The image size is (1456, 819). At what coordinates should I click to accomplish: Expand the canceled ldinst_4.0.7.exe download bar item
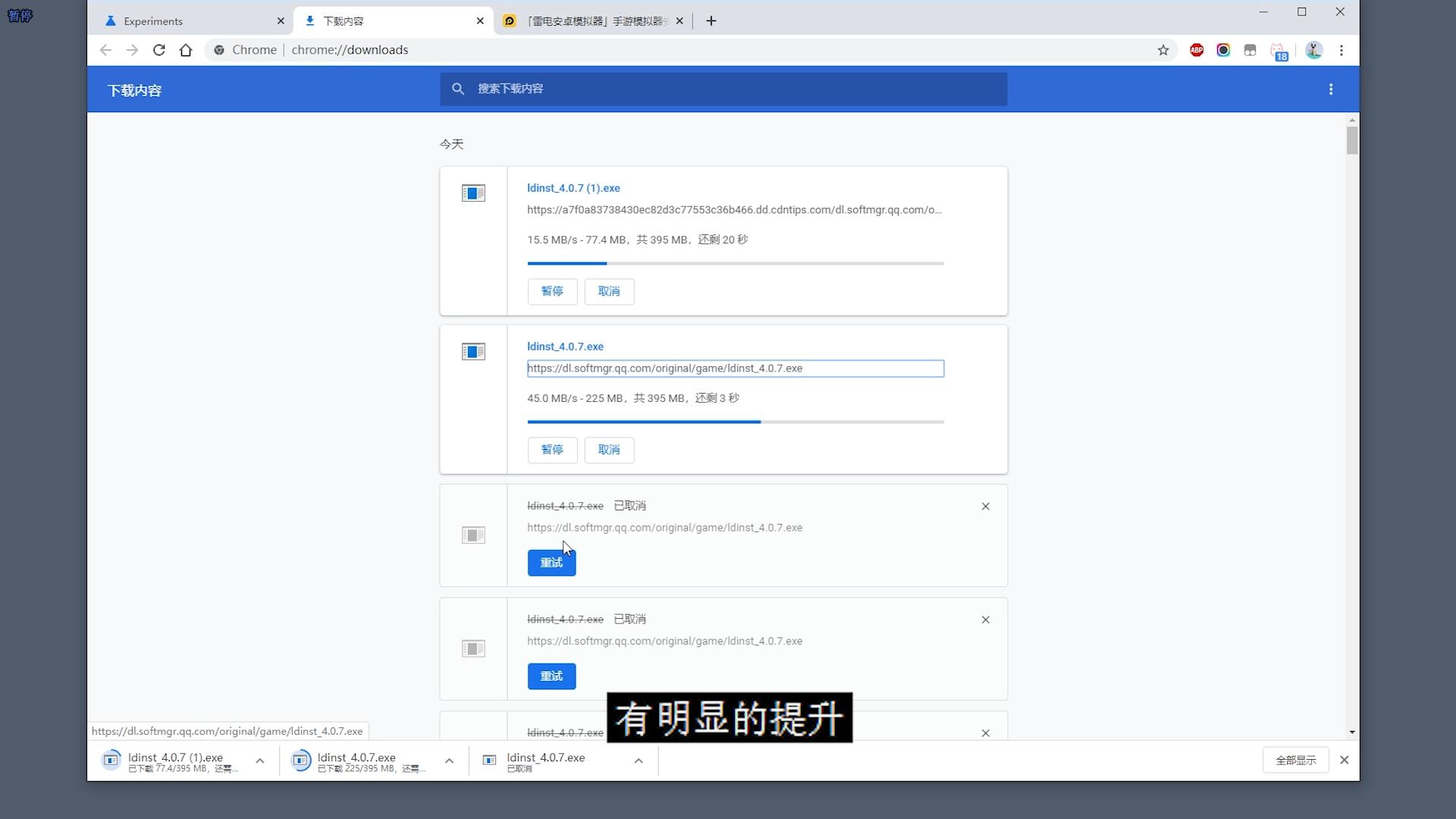pyautogui.click(x=638, y=761)
